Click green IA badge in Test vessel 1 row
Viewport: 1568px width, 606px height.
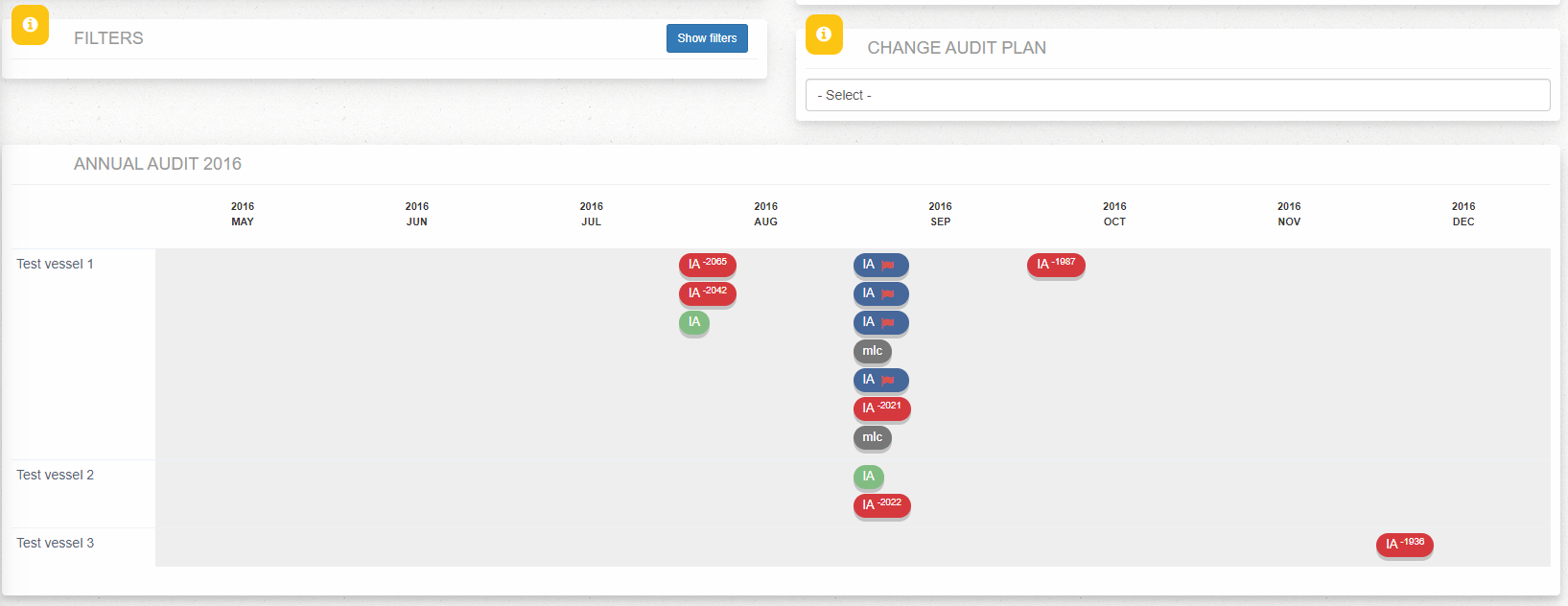click(693, 322)
